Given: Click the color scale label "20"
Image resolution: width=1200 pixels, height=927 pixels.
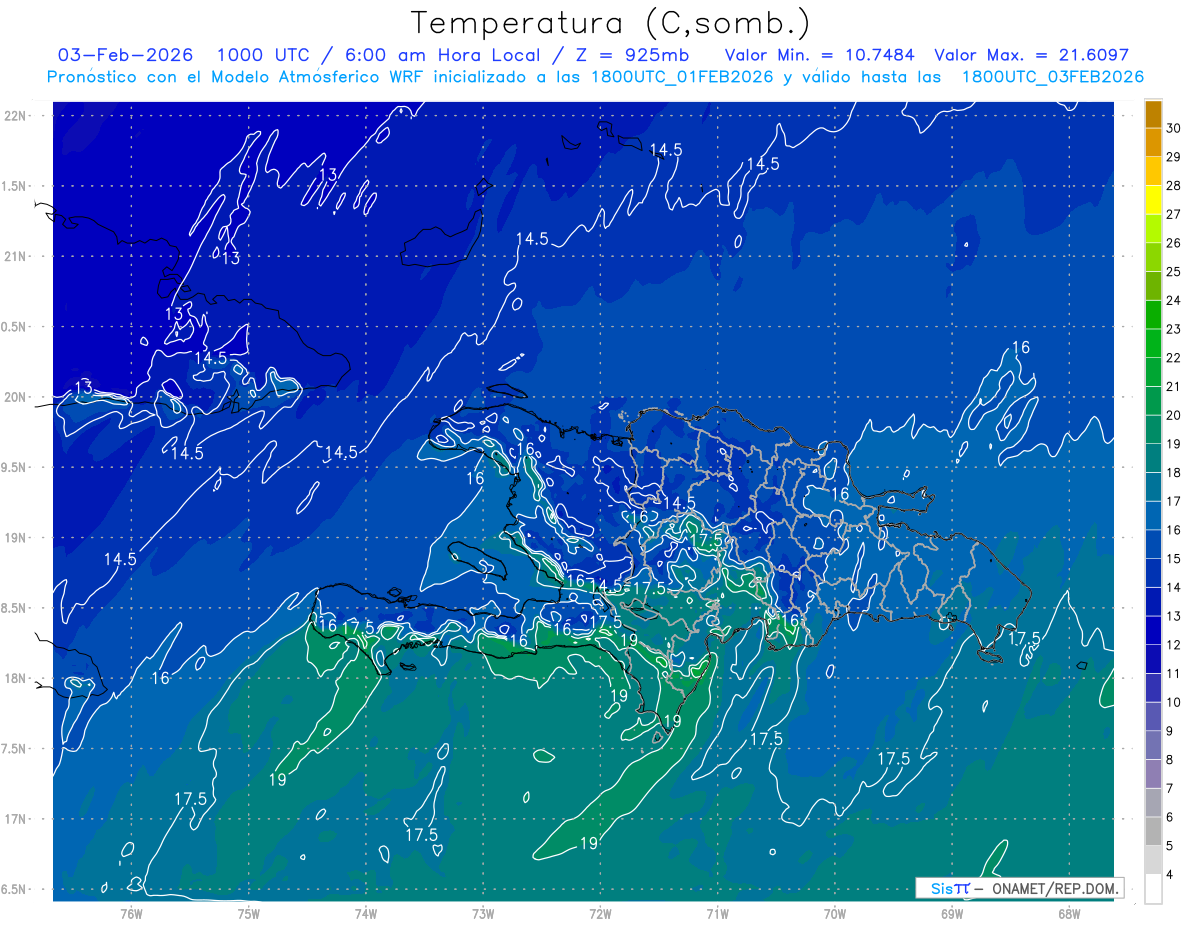Looking at the screenshot, I should click(1173, 415).
